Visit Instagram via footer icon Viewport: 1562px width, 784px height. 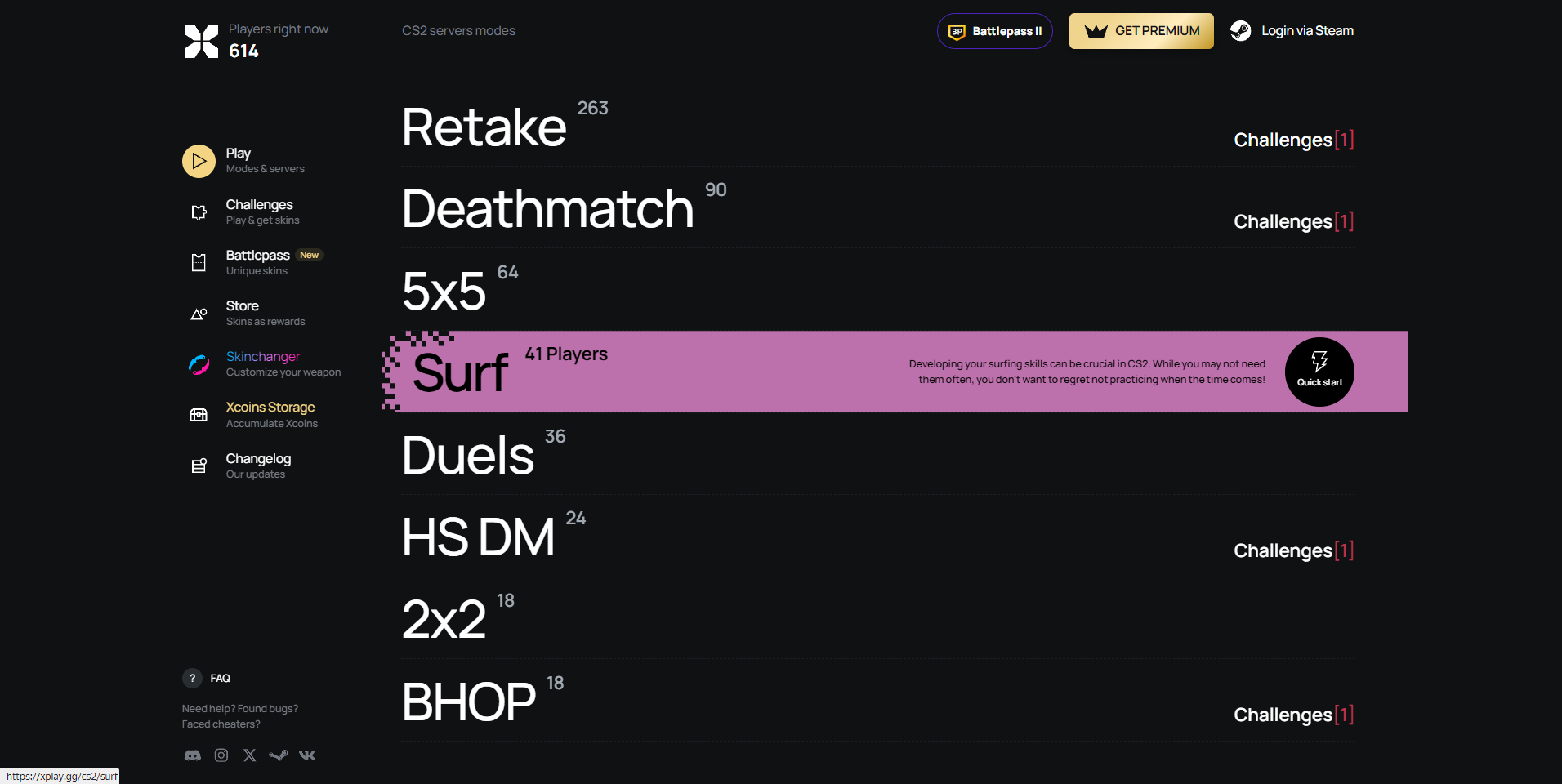click(221, 755)
